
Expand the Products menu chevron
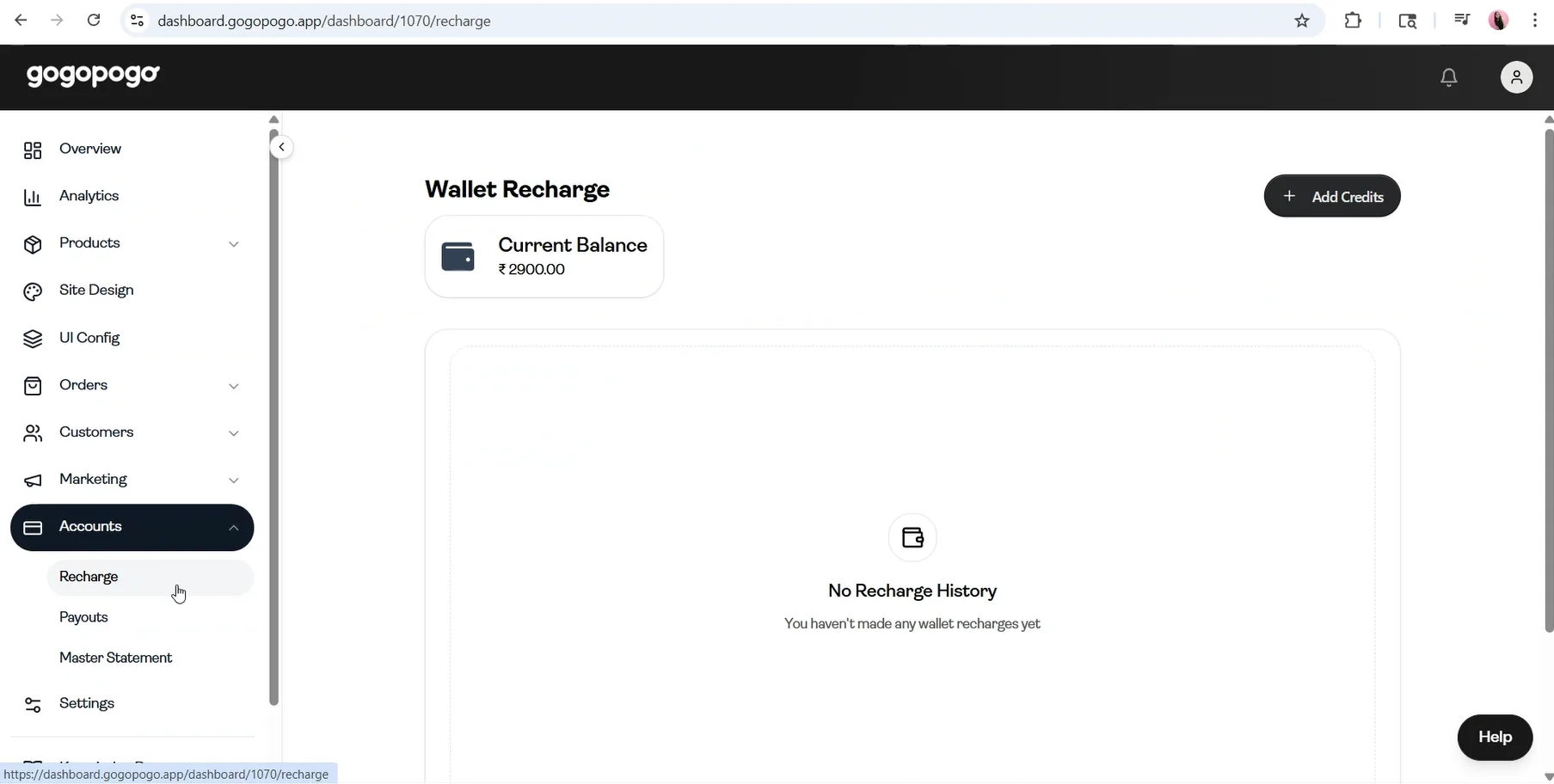233,244
